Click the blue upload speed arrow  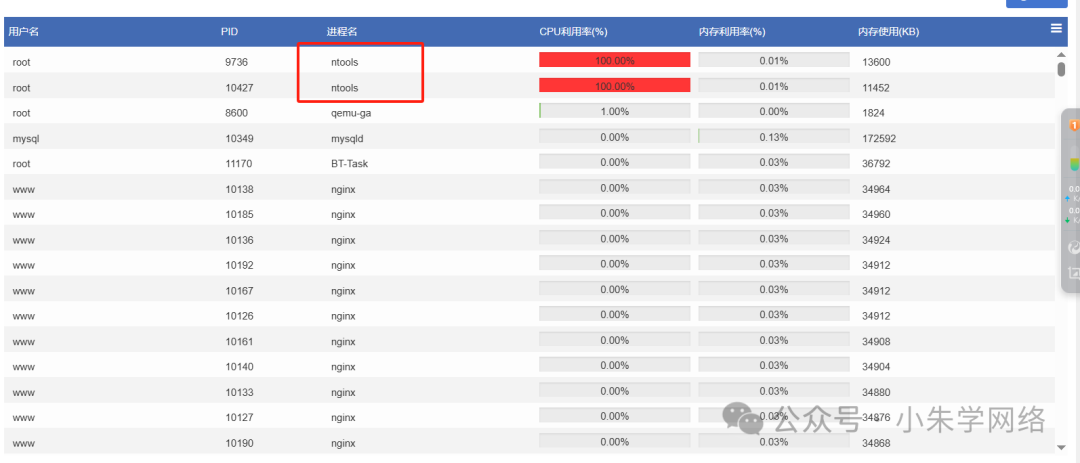pos(1067,198)
